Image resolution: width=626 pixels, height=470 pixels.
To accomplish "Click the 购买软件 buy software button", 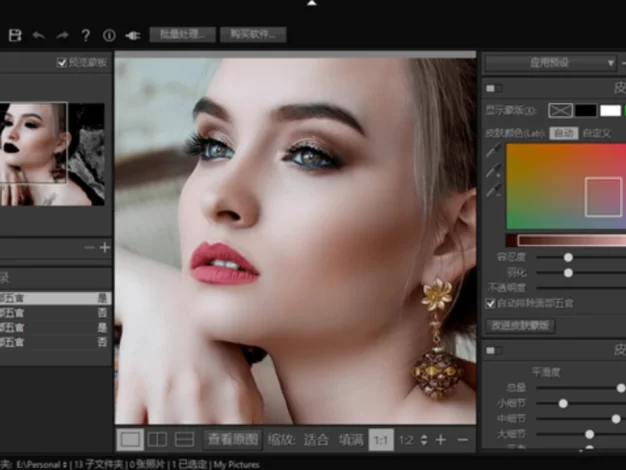I will click(253, 35).
